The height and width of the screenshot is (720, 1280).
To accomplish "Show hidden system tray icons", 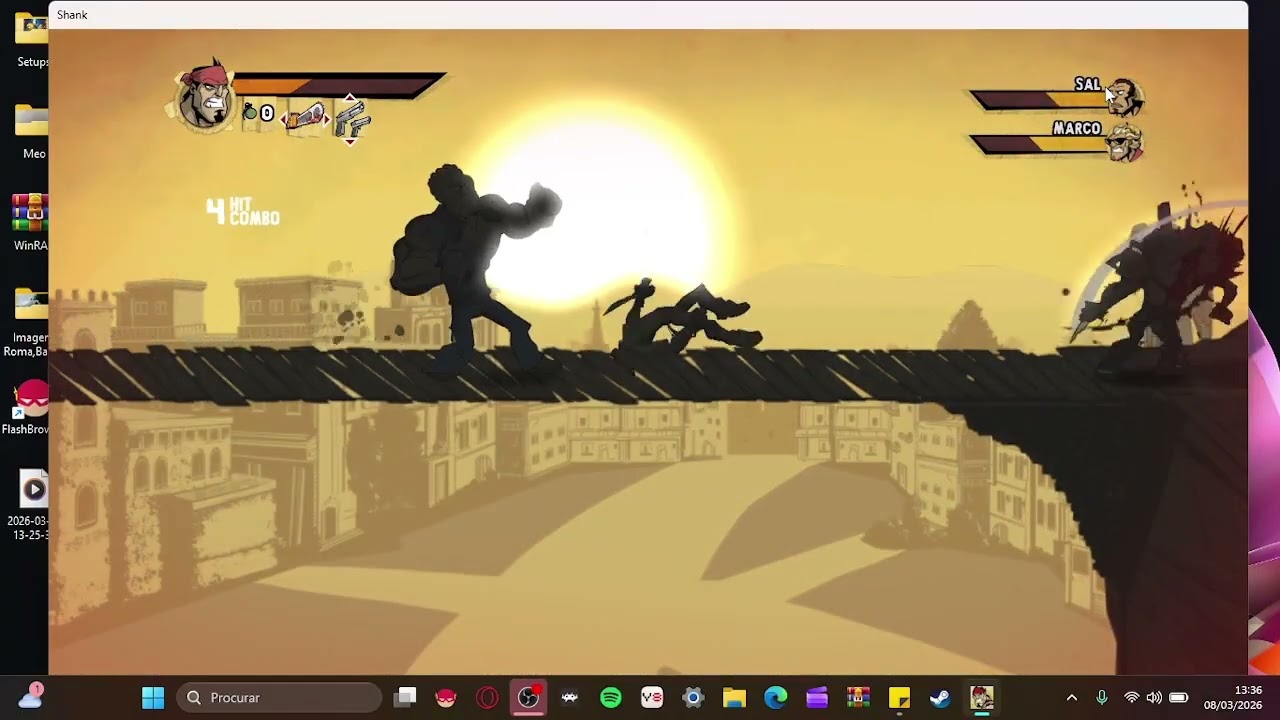I will click(1072, 698).
